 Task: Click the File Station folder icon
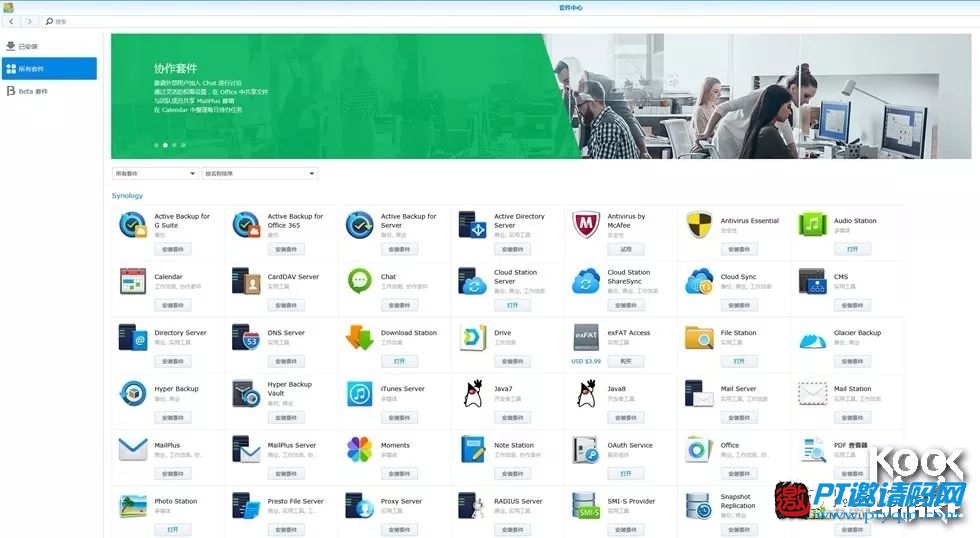click(699, 337)
